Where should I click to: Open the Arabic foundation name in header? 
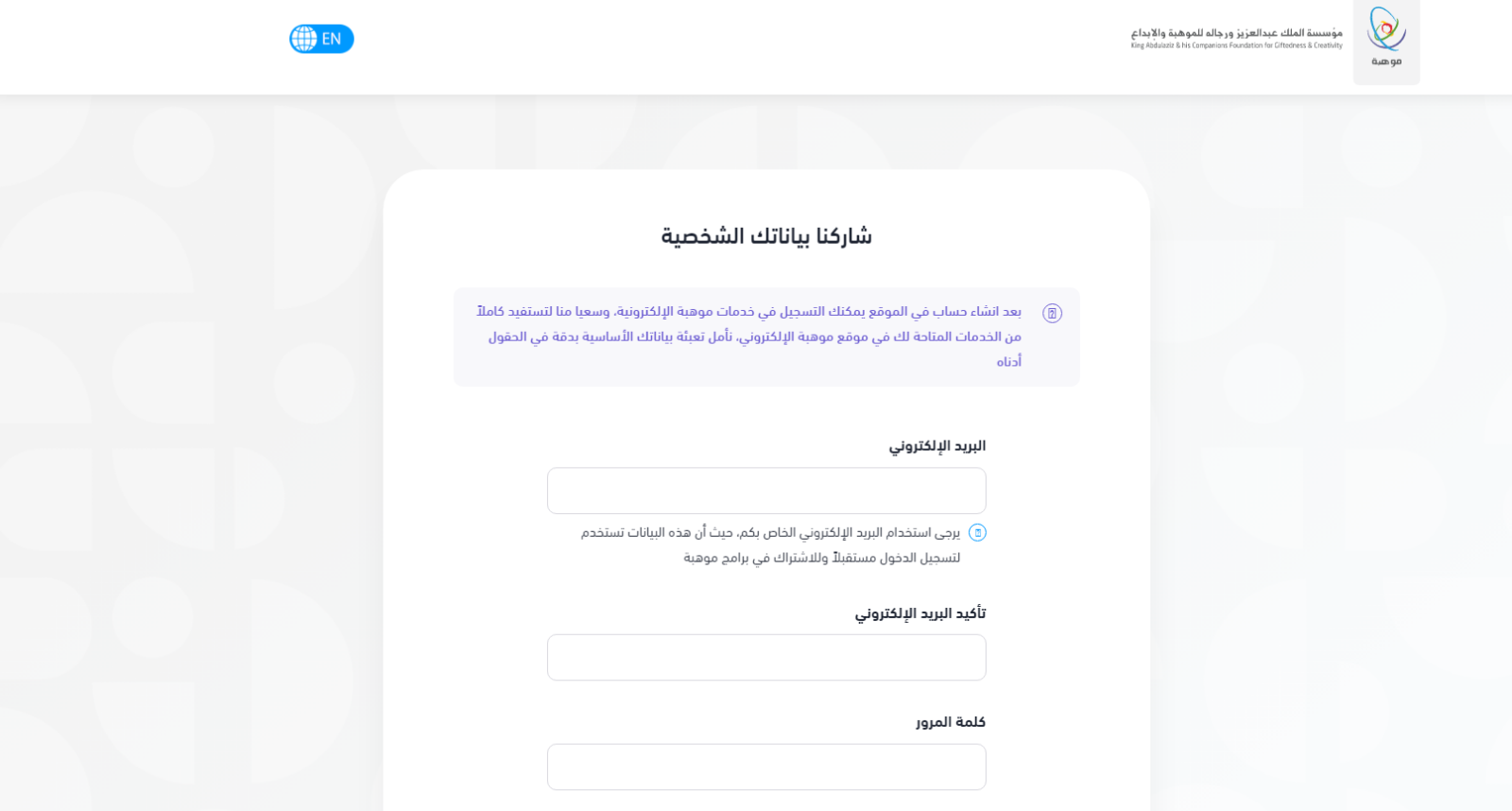[1236, 33]
